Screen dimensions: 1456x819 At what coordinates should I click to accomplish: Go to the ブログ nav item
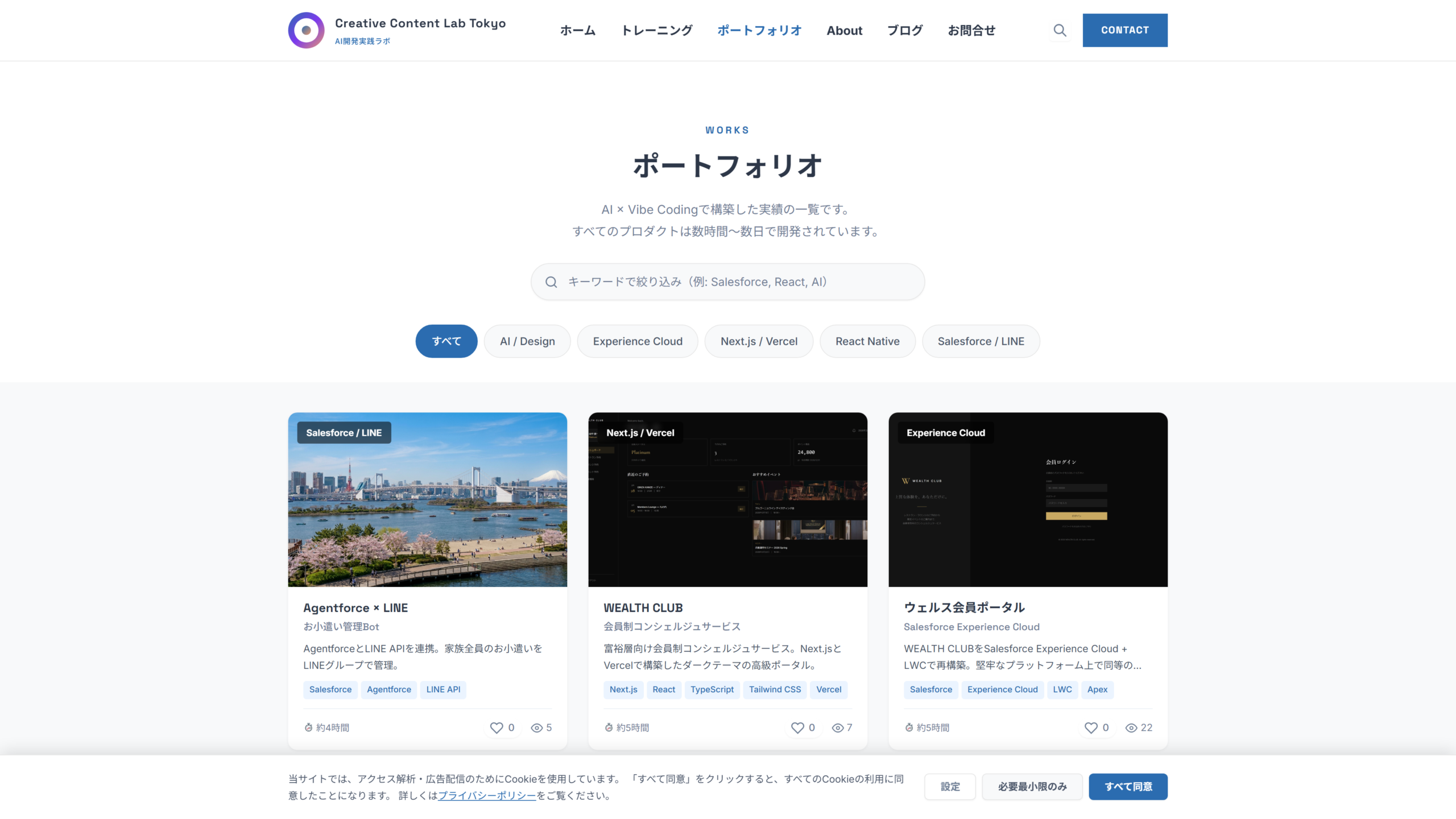click(x=905, y=31)
